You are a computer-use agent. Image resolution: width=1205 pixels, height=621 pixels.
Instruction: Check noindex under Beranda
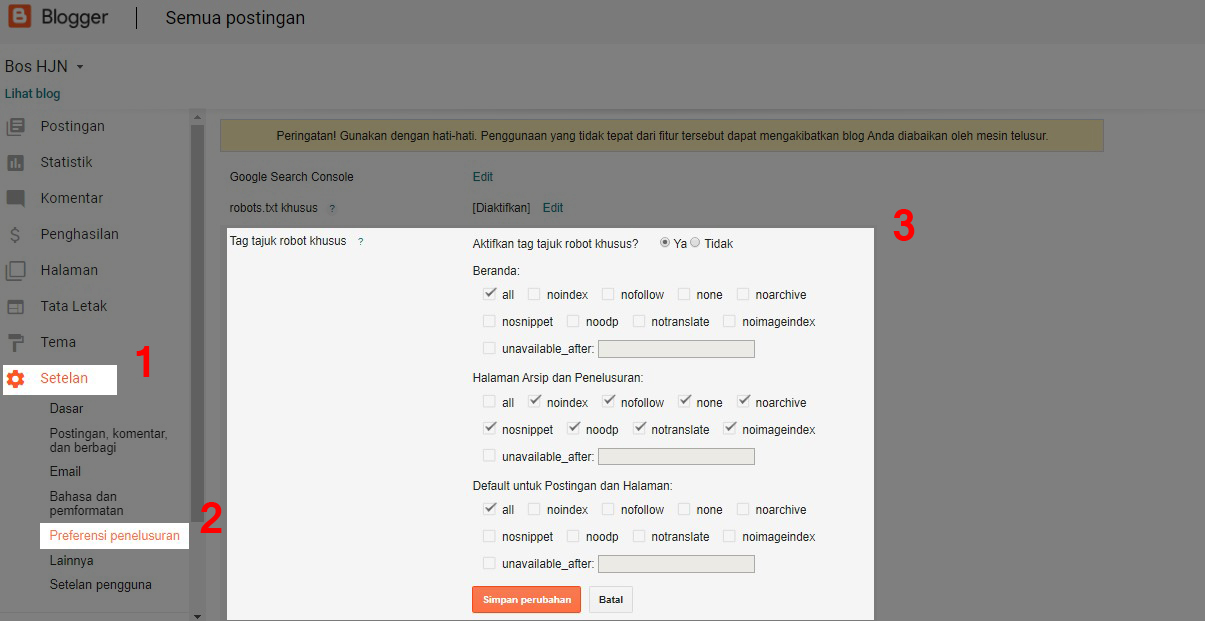tap(534, 294)
